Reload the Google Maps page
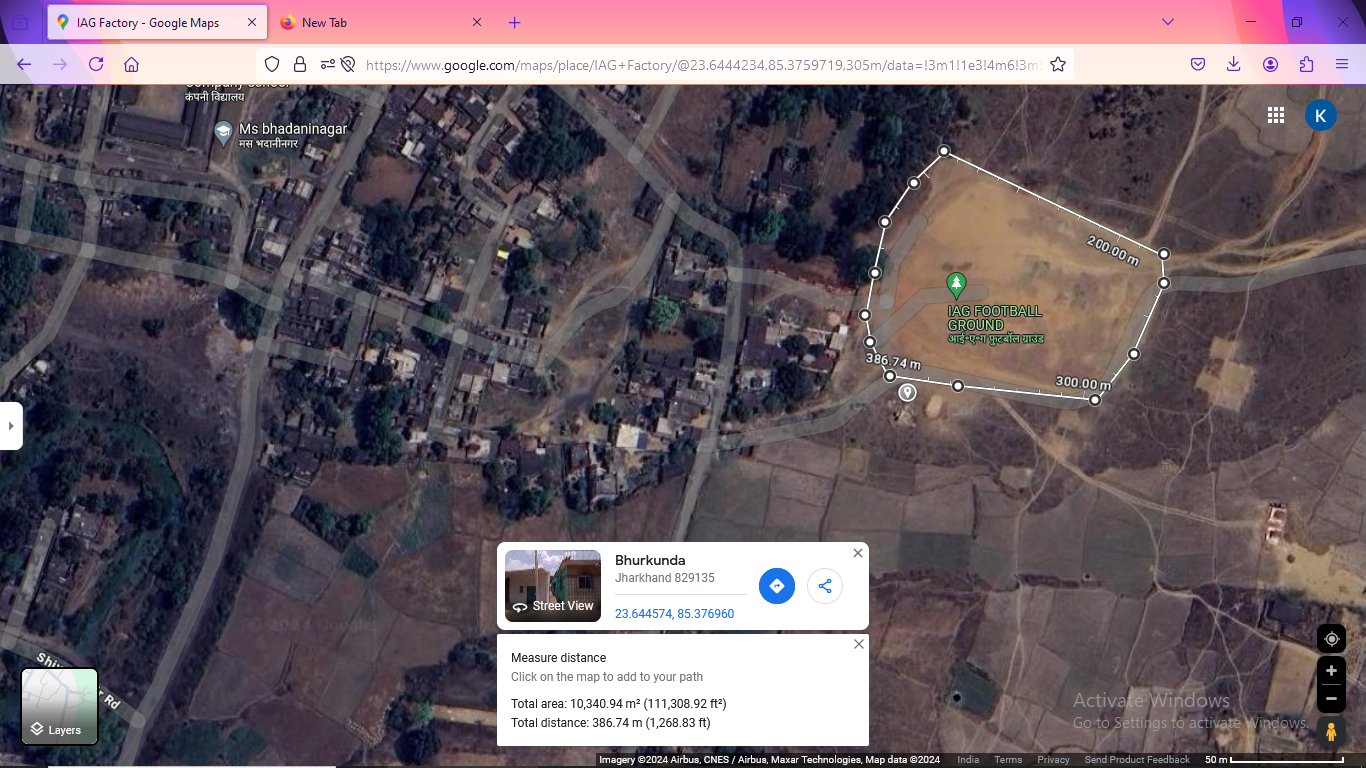The height and width of the screenshot is (768, 1366). [96, 64]
